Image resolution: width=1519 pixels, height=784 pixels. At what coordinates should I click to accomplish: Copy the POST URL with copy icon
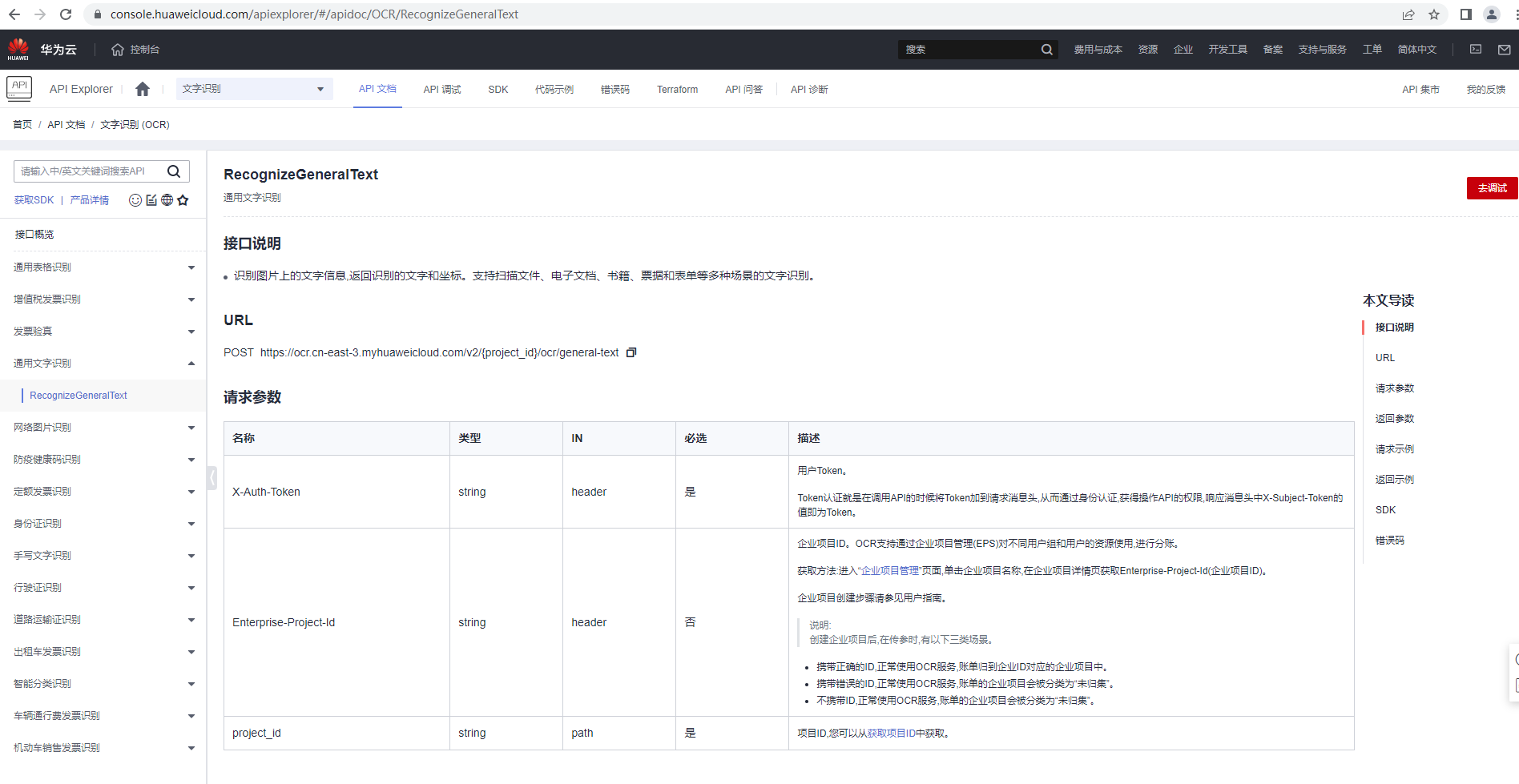pos(631,352)
